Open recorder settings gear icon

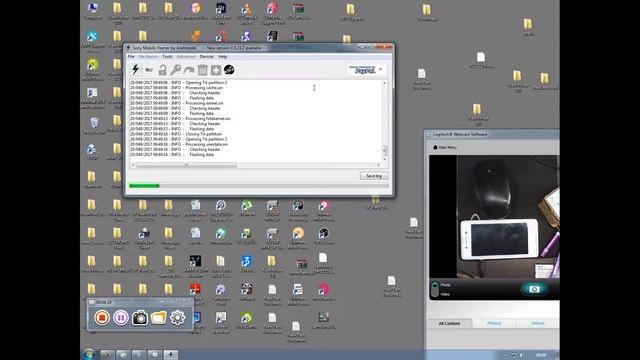click(178, 318)
